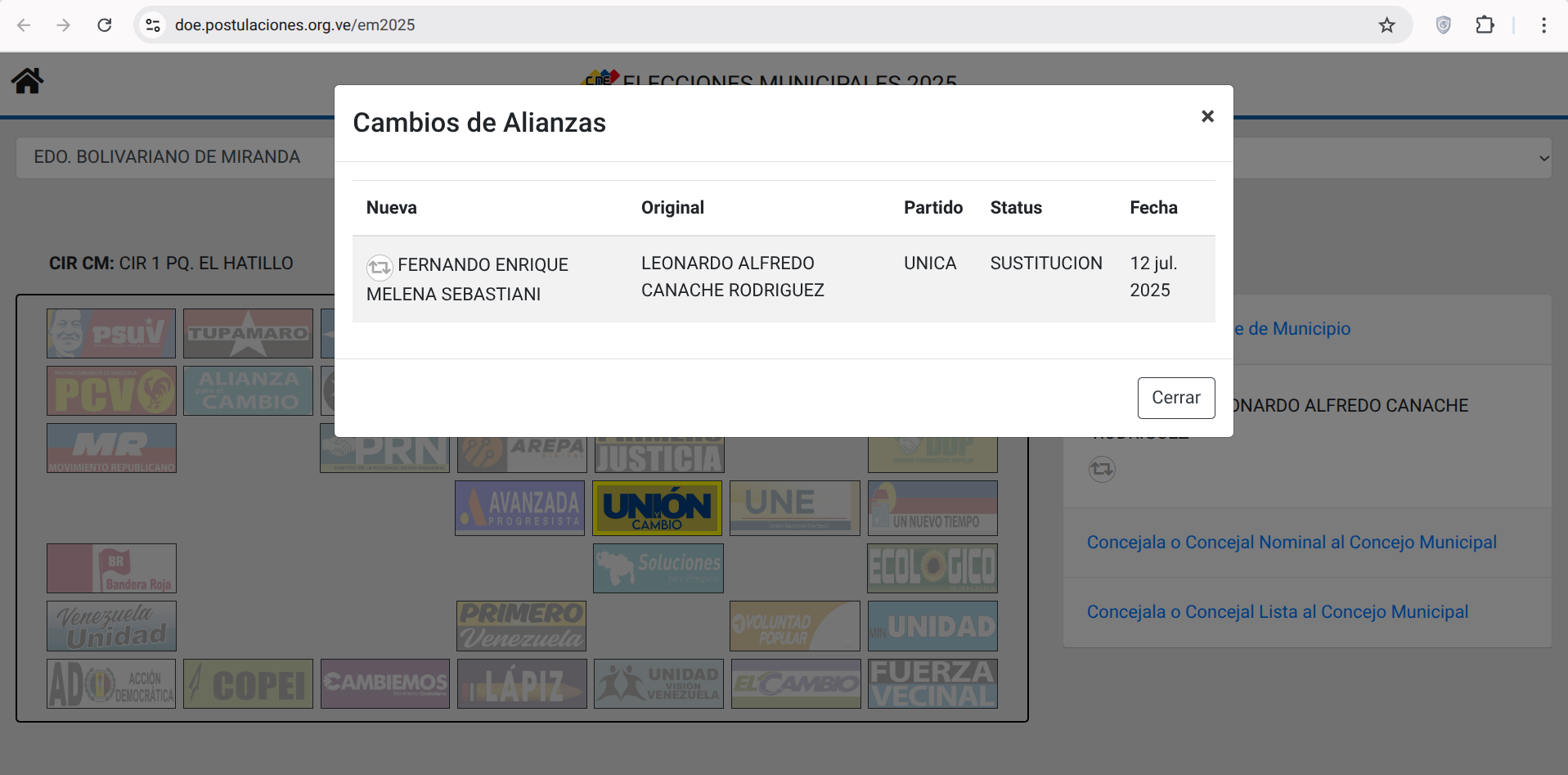Select the MIN Unidad party logo
Viewport: 1568px width, 775px height.
(932, 626)
